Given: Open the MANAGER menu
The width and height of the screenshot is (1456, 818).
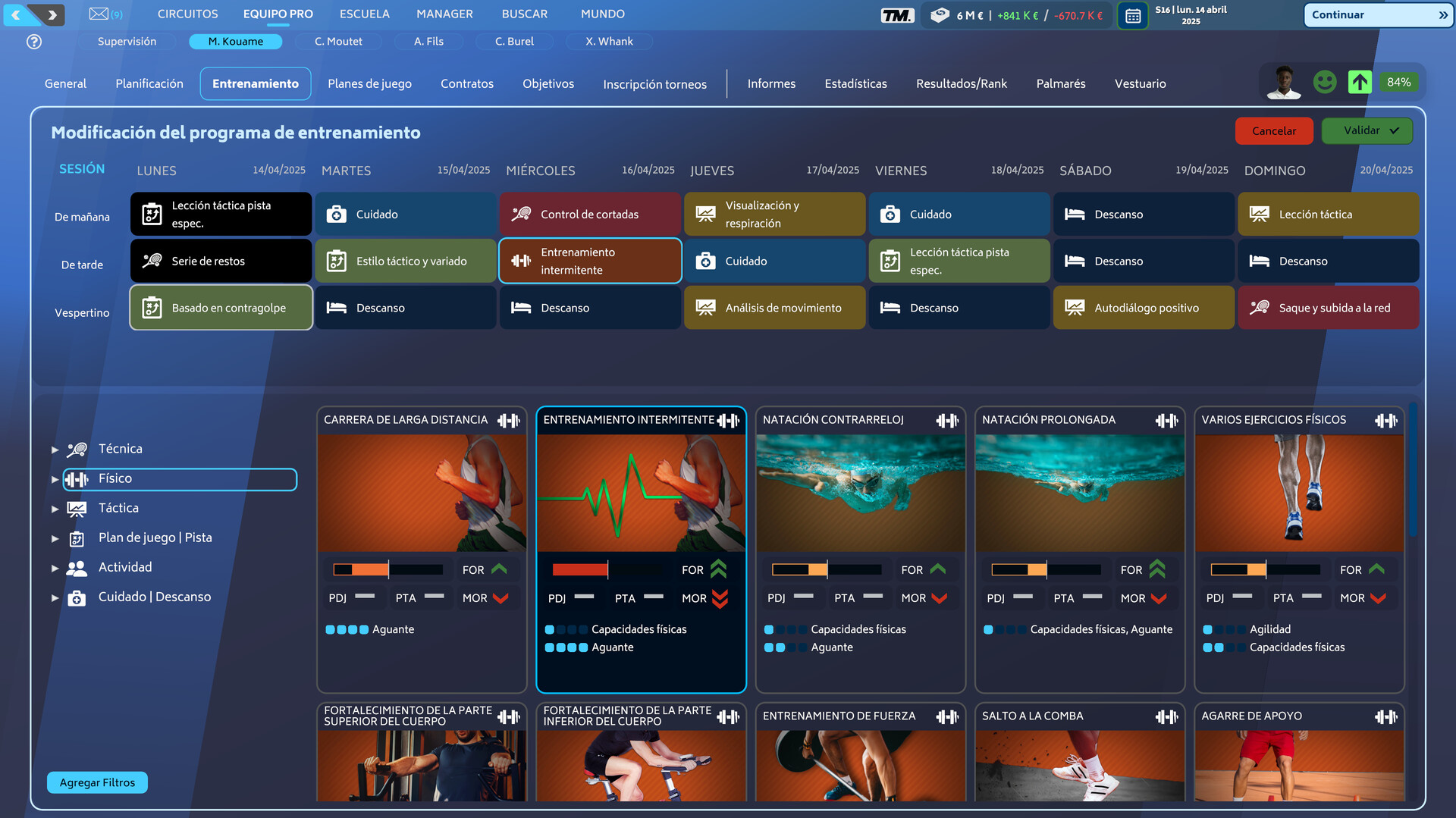Looking at the screenshot, I should click(x=444, y=14).
